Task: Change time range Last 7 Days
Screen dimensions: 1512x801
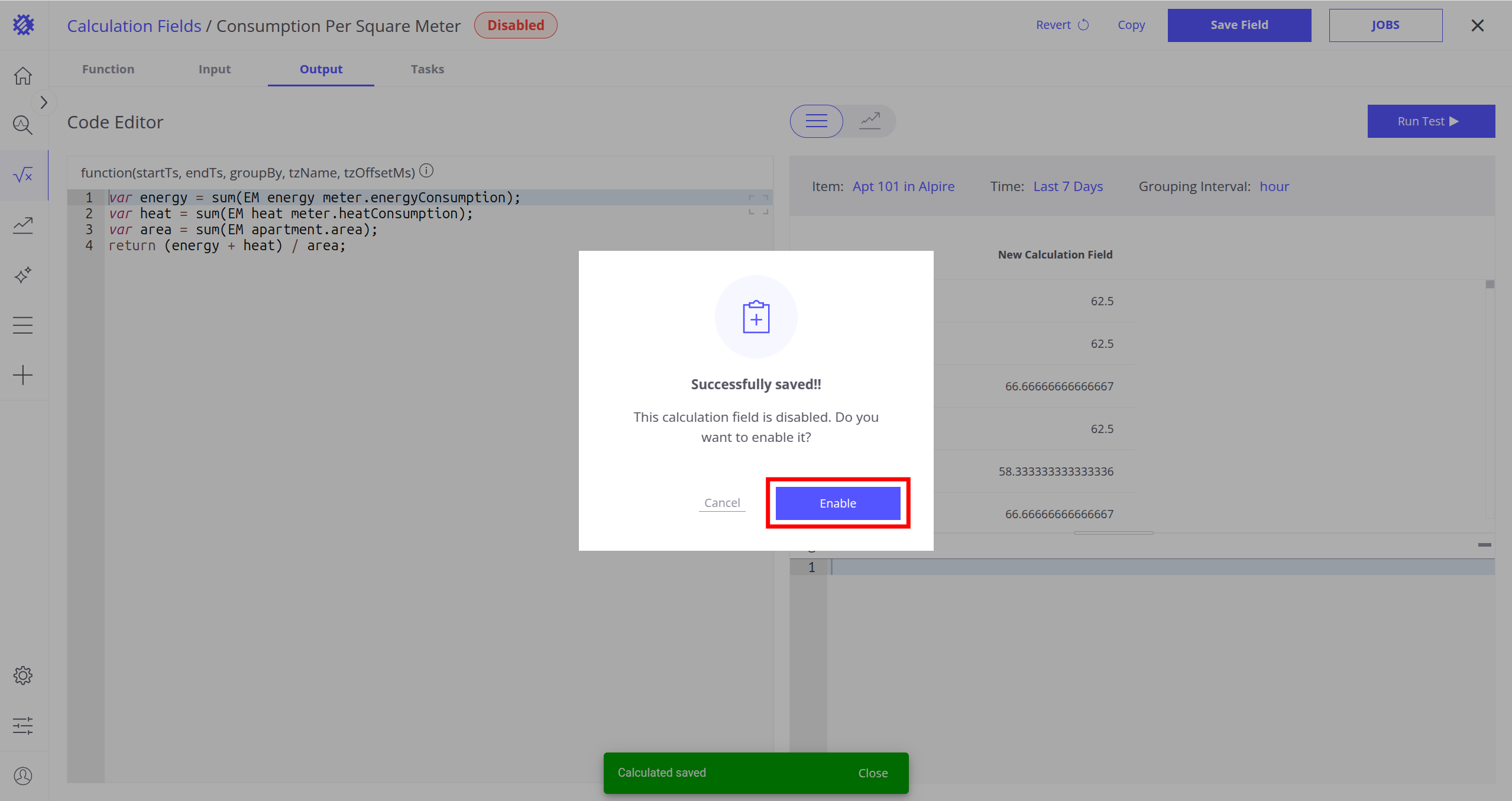Action: point(1068,186)
